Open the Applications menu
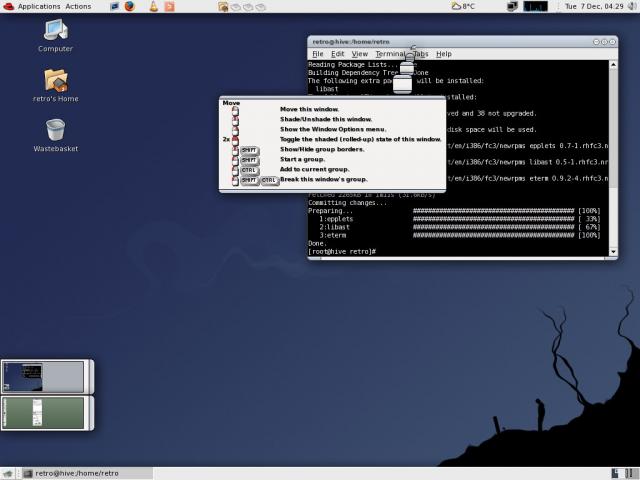This screenshot has width=640, height=480. click(x=39, y=6)
